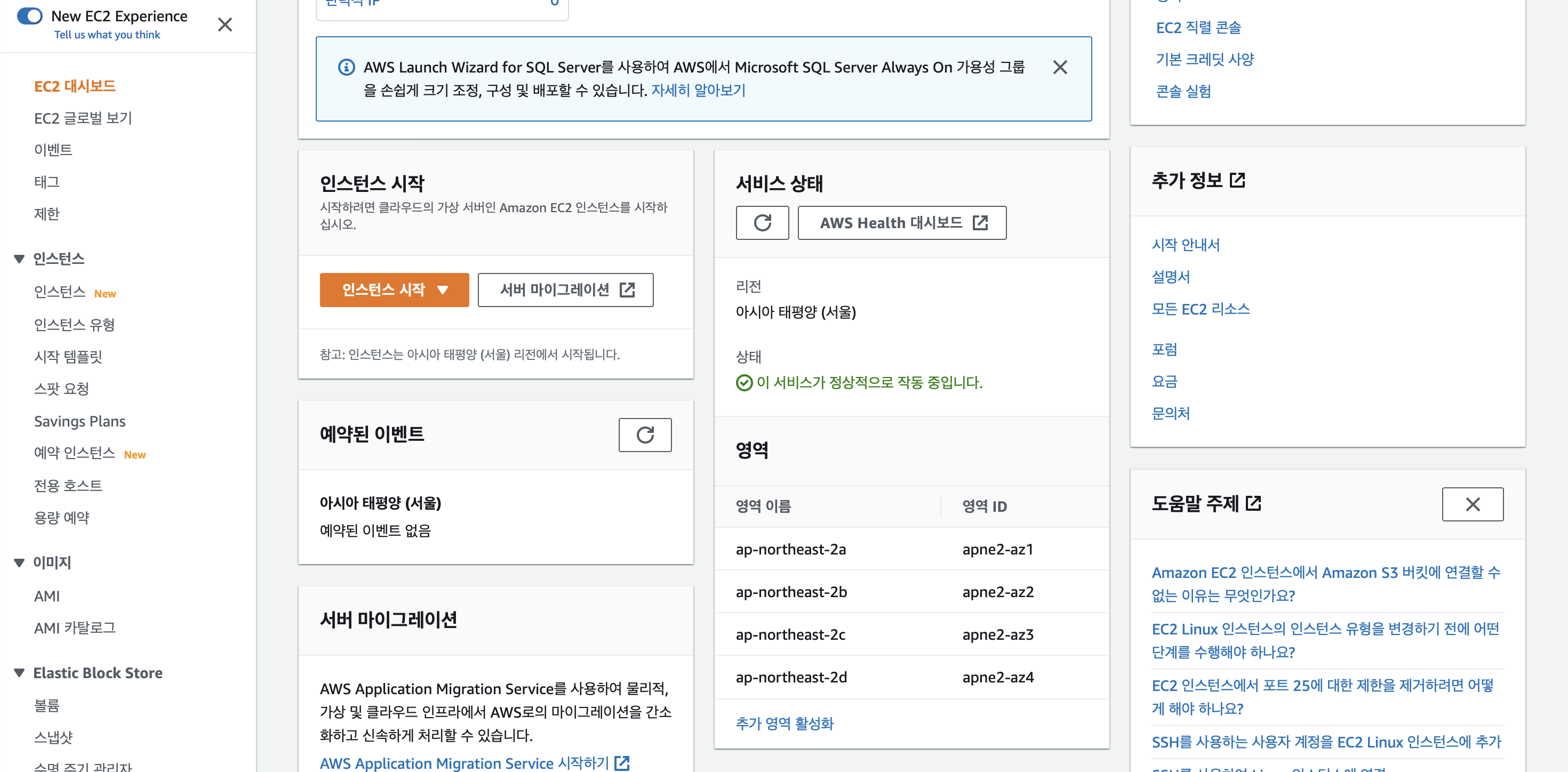Click the 영역 ID column header
The image size is (1568, 772).
[984, 506]
